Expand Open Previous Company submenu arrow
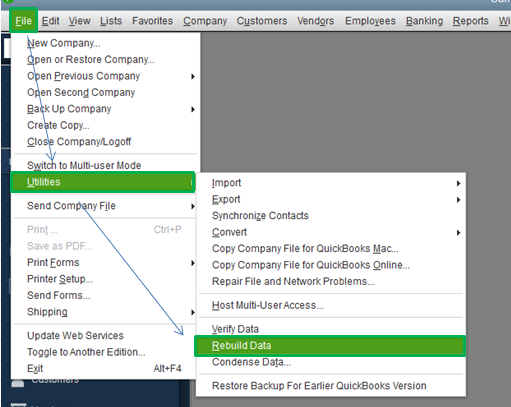Viewport: 511px width, 407px height. [x=193, y=76]
